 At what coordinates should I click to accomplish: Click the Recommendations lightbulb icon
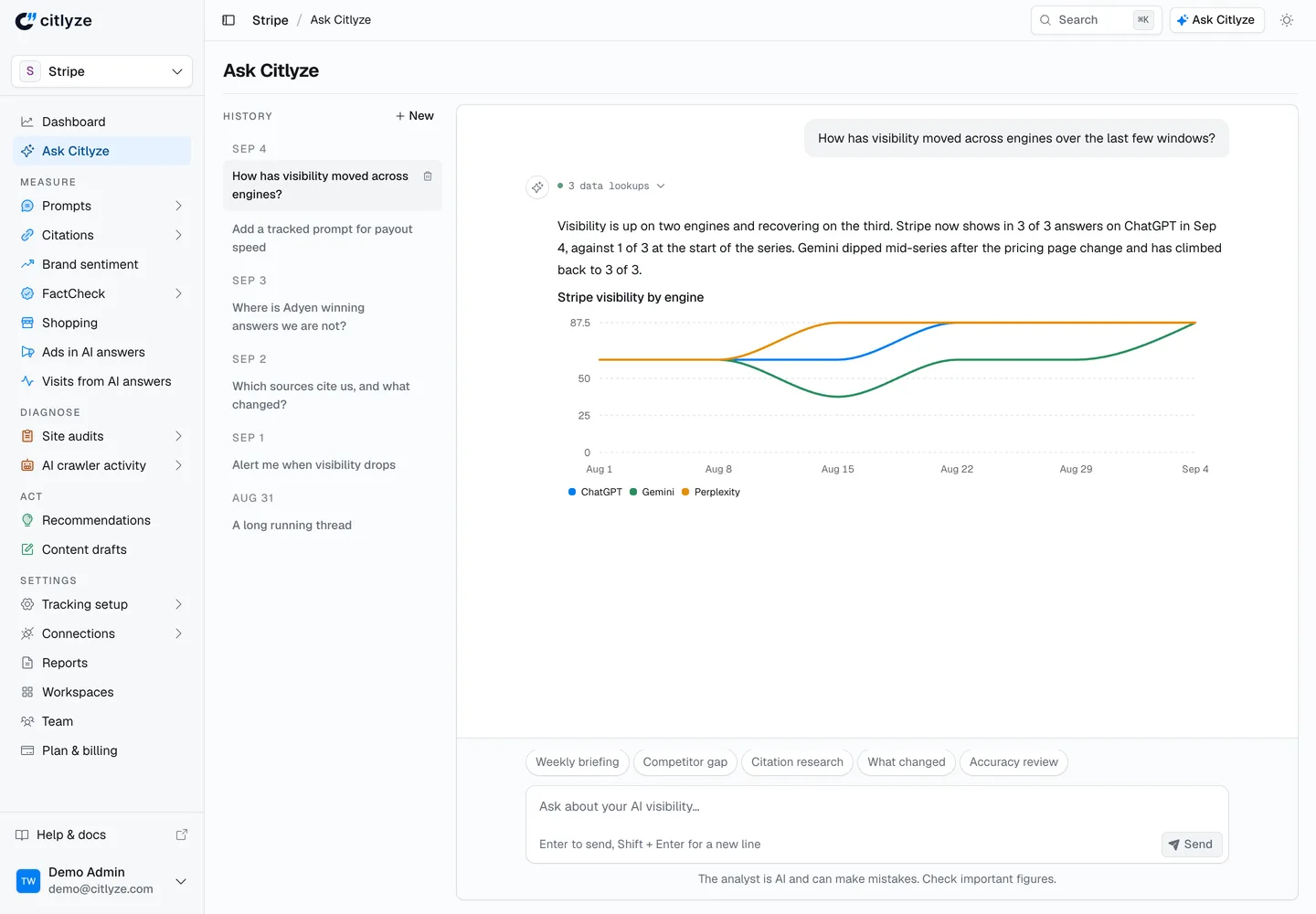(x=27, y=520)
